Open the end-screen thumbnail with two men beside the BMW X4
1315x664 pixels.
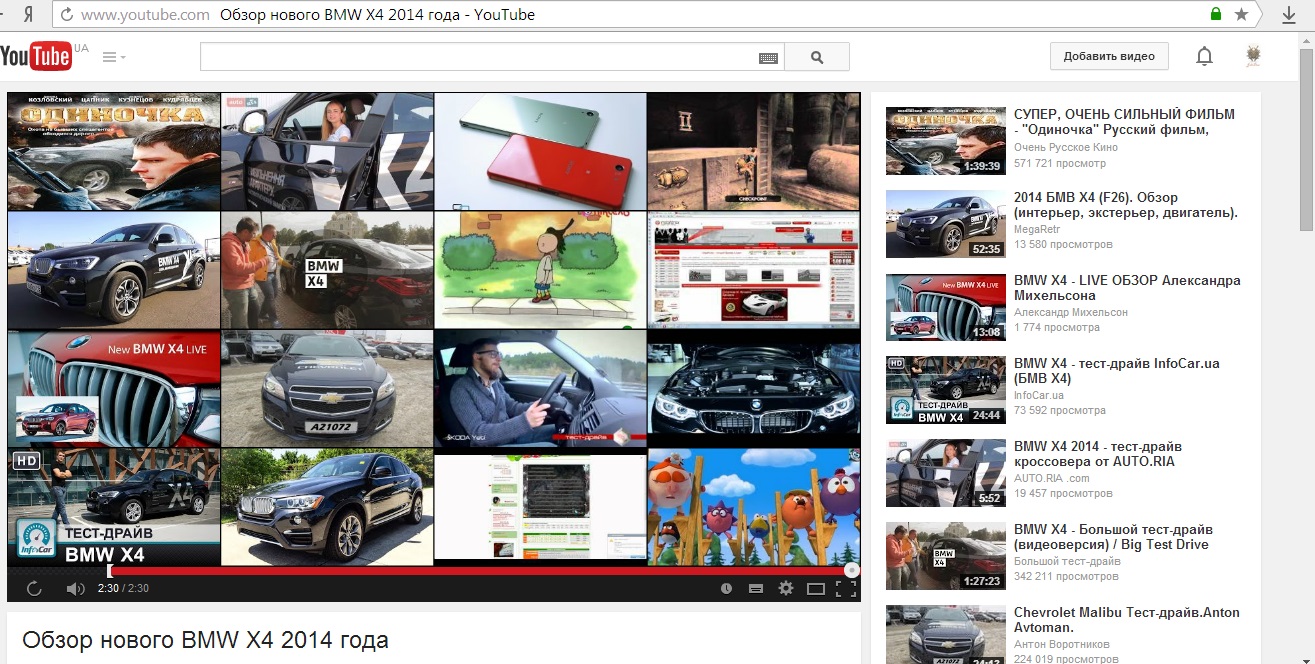(327, 270)
